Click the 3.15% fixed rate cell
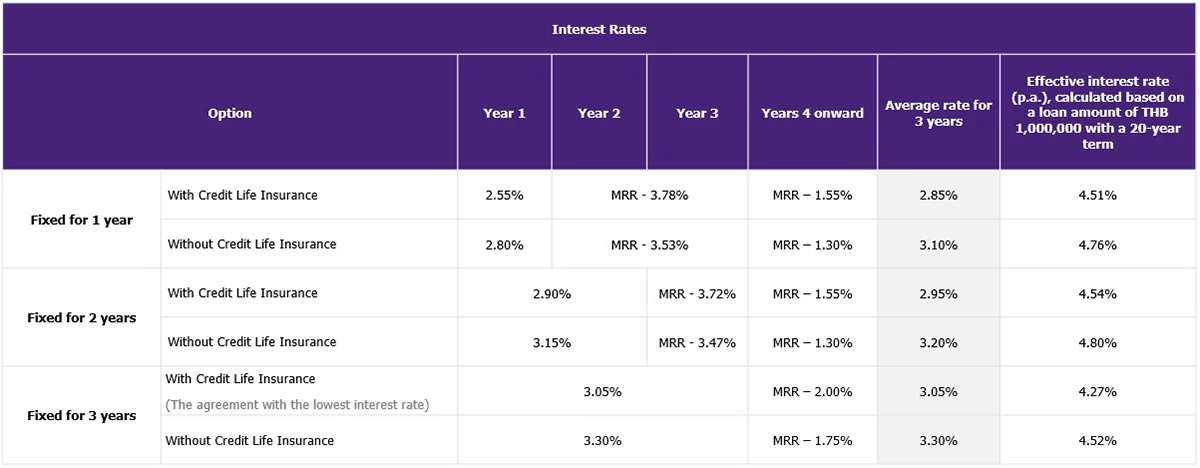 pyautogui.click(x=552, y=342)
